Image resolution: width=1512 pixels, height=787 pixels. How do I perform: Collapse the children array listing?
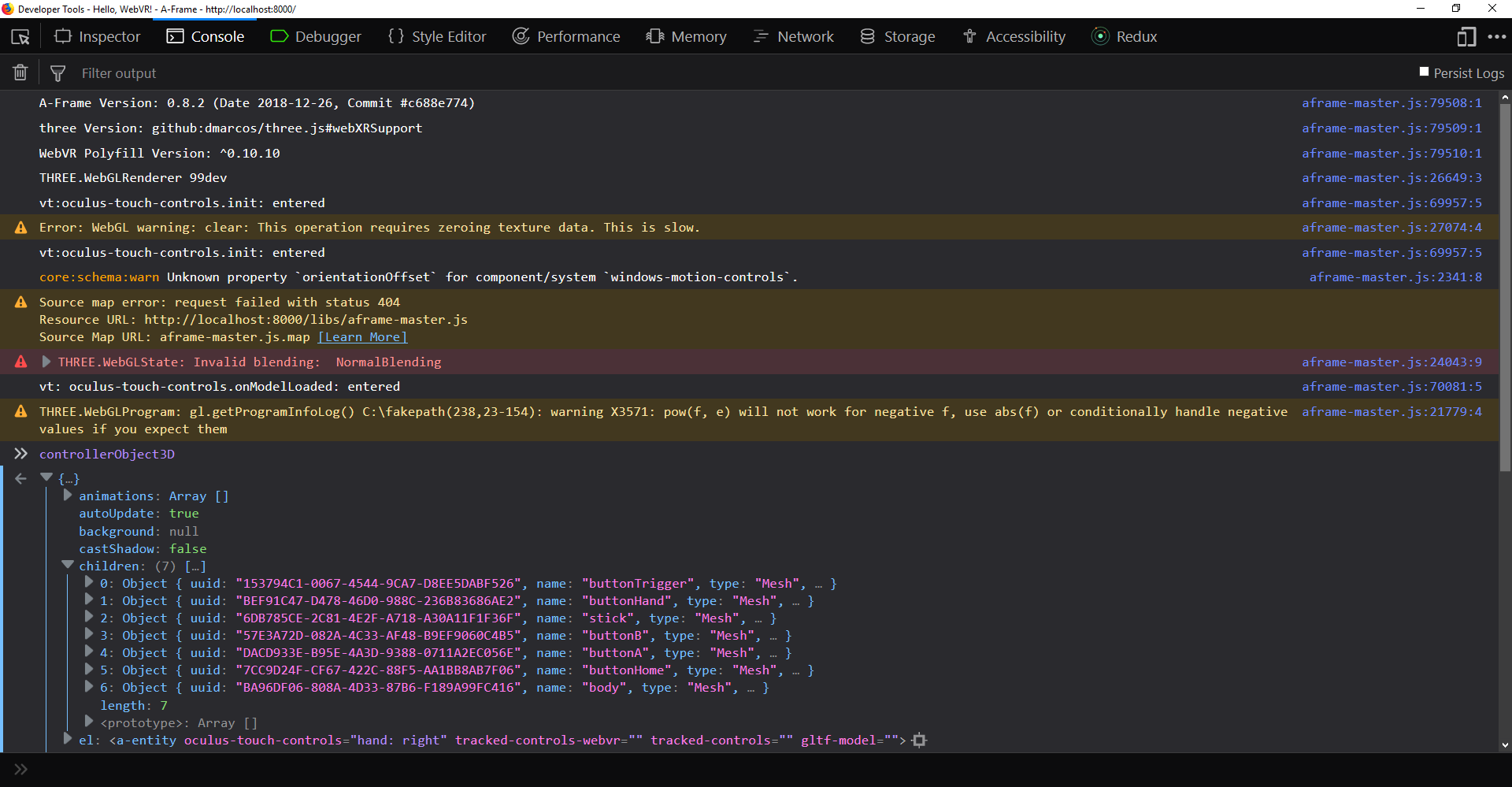pyautogui.click(x=68, y=565)
